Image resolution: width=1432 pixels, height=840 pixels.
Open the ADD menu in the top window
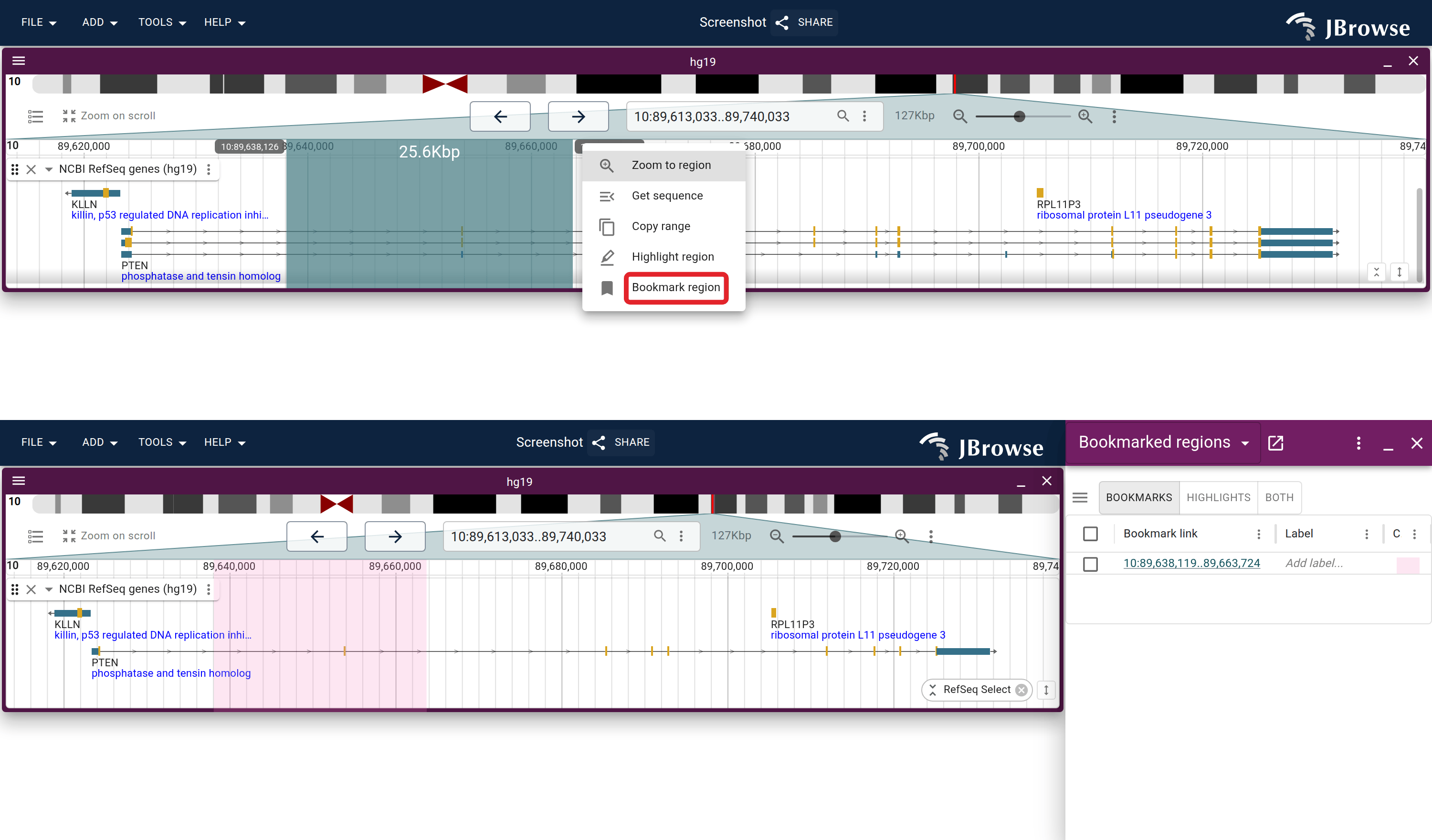pyautogui.click(x=99, y=22)
